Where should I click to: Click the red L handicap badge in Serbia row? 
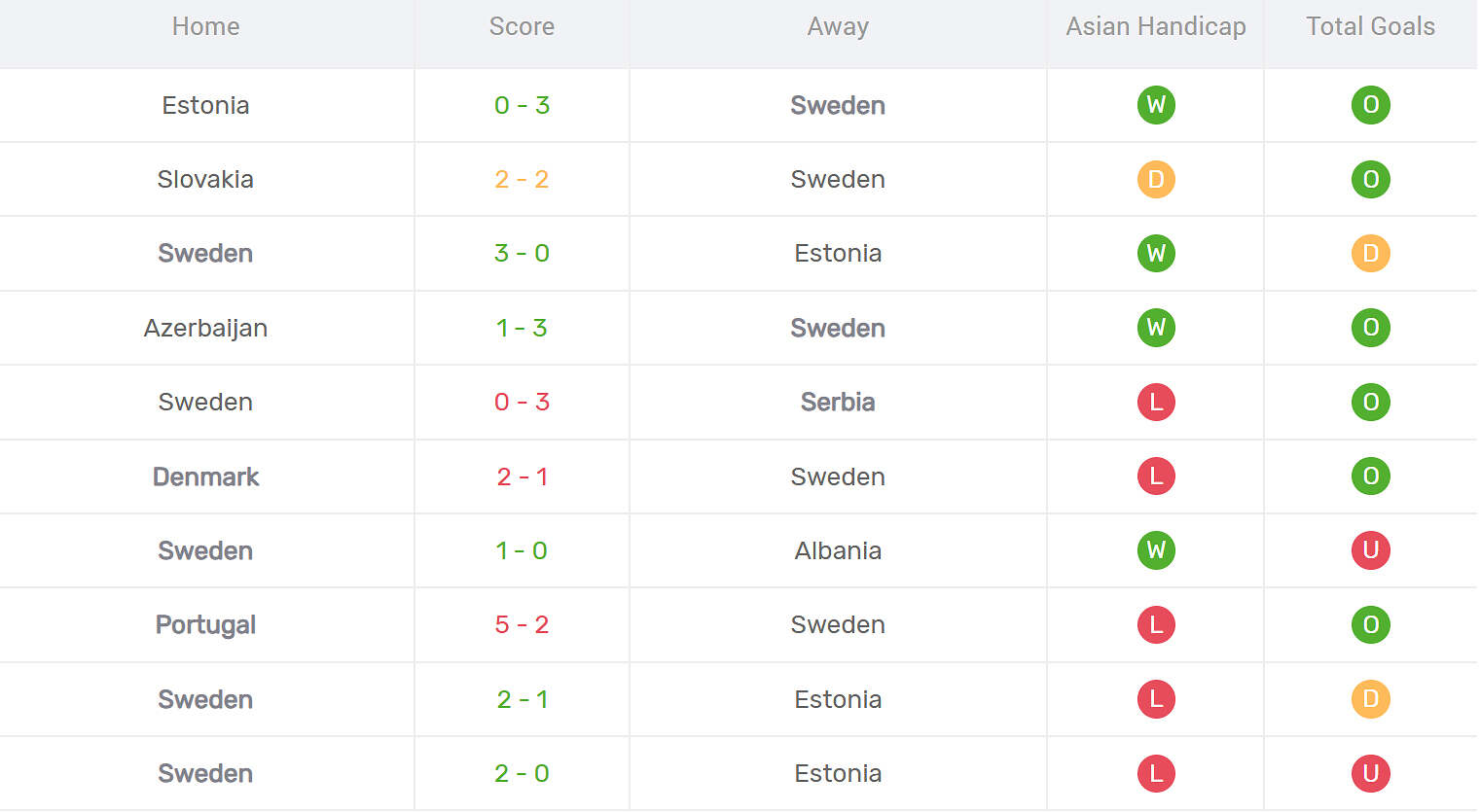tap(1156, 402)
